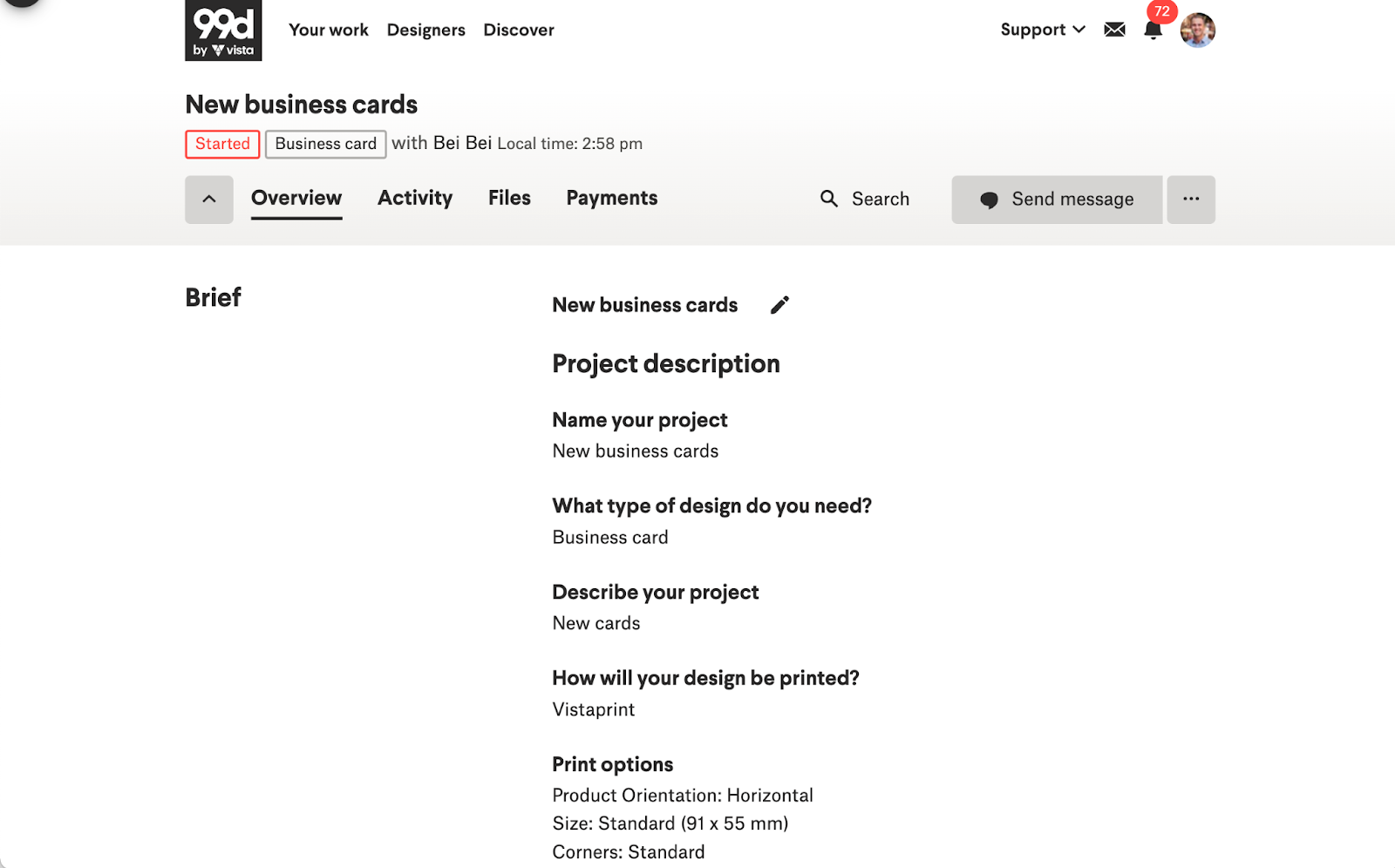Expand the Support dropdown menu
The width and height of the screenshot is (1395, 868).
[x=1043, y=30]
